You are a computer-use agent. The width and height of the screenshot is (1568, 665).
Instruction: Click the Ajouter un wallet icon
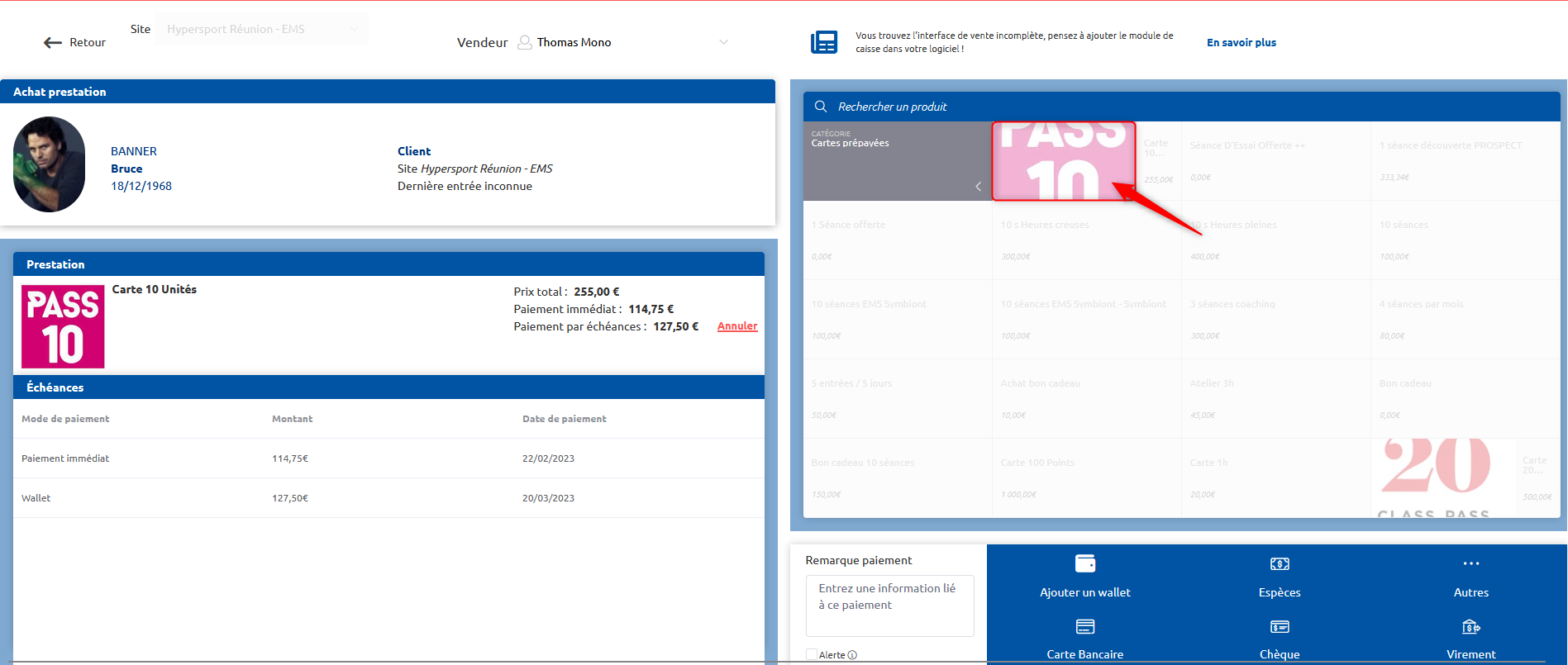1085,563
